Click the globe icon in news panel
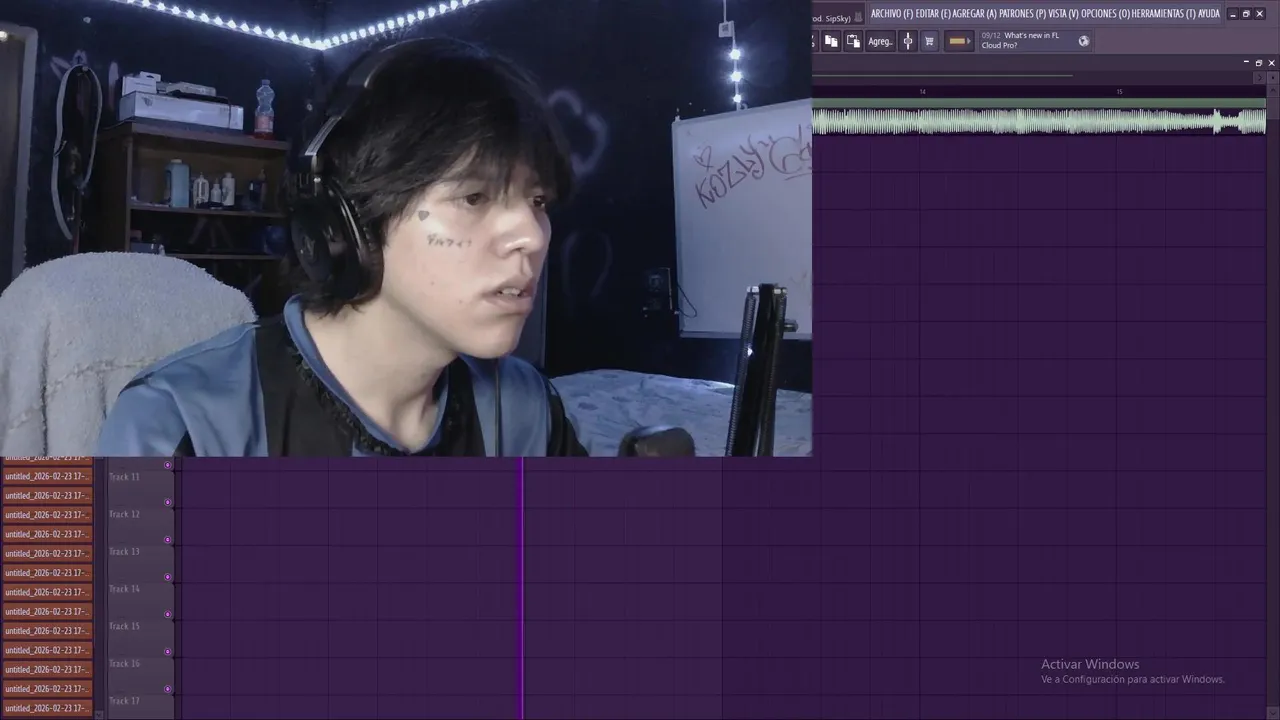 point(1083,41)
